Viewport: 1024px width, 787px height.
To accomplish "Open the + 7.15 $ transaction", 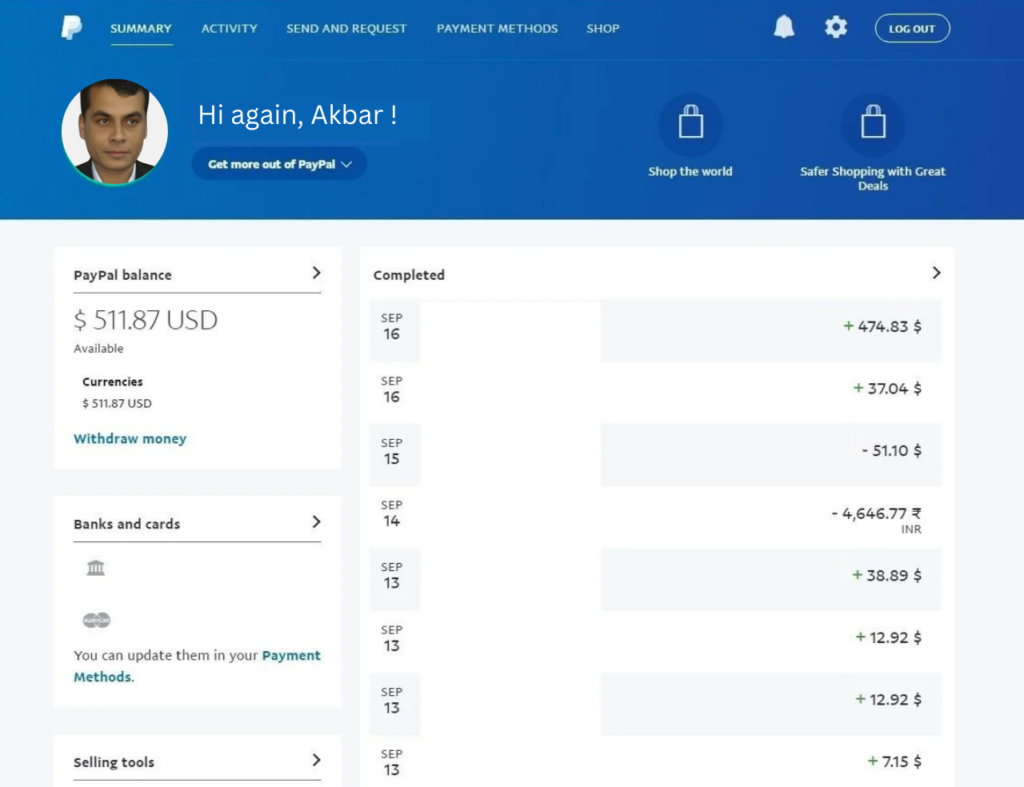I will 655,761.
